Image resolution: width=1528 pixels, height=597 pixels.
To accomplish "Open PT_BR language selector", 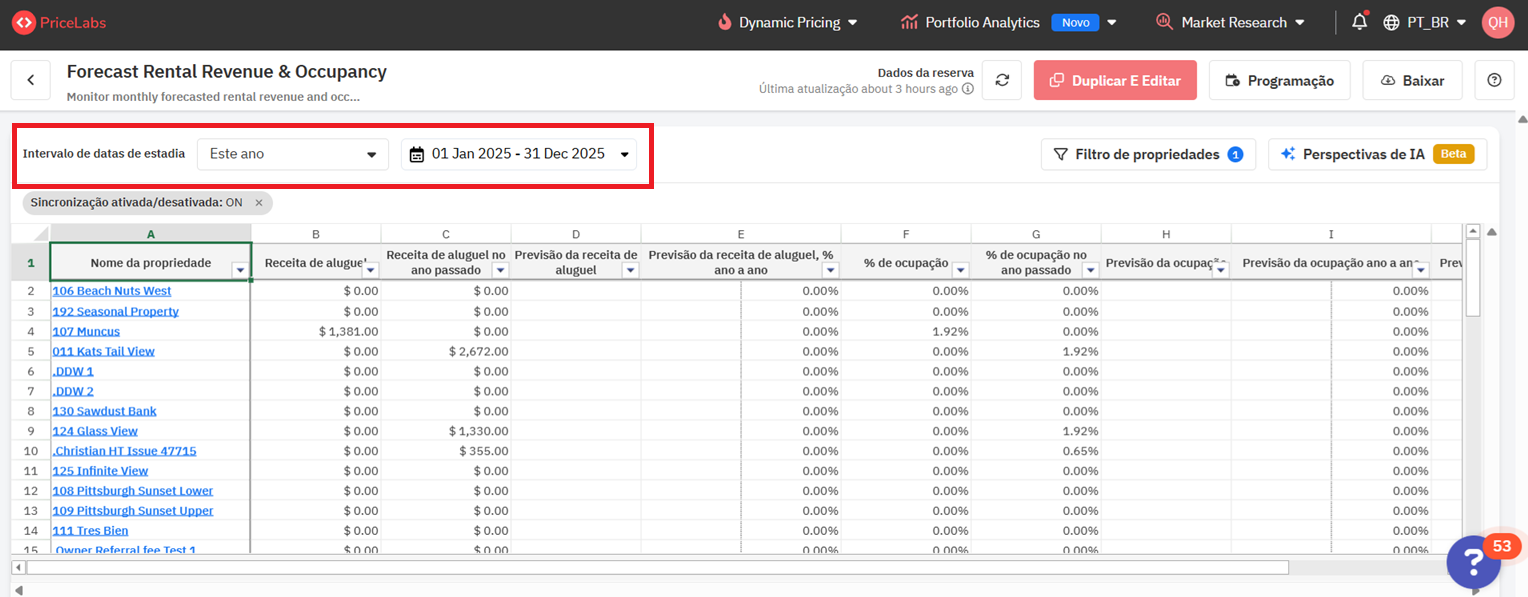I will click(1424, 22).
